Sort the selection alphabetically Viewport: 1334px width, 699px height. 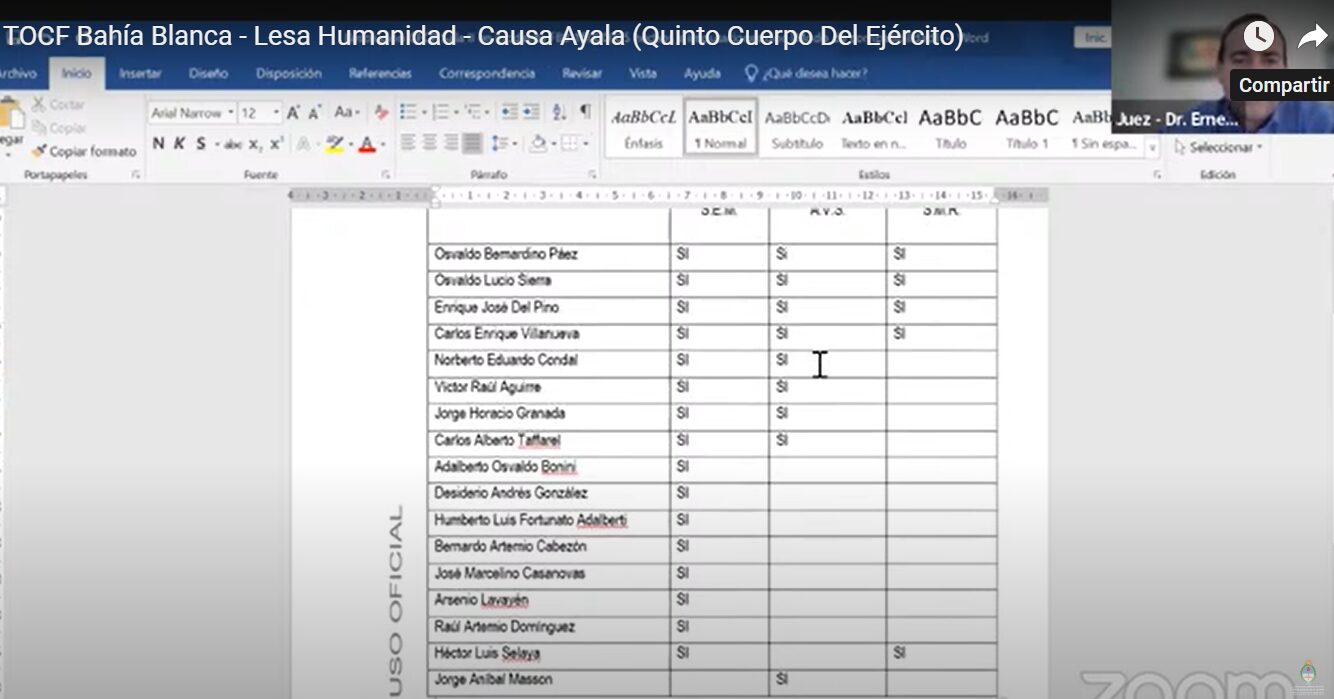pyautogui.click(x=559, y=112)
